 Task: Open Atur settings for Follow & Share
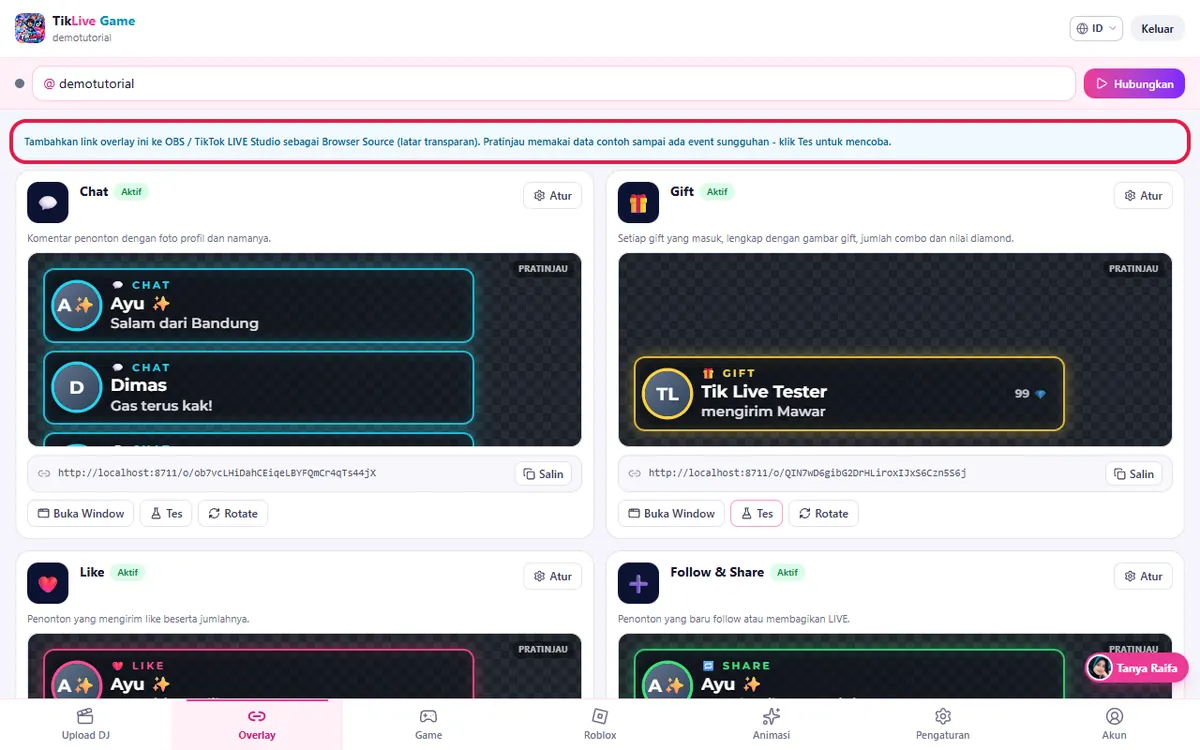click(1143, 576)
